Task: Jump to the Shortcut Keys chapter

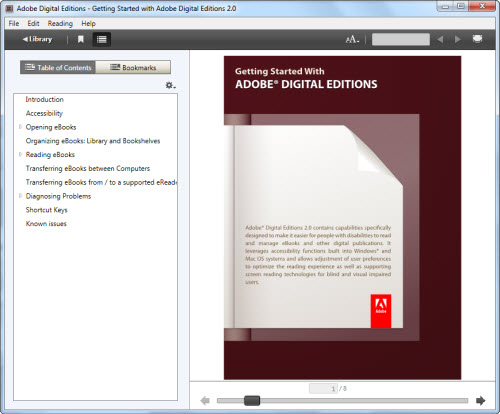Action: (x=46, y=210)
